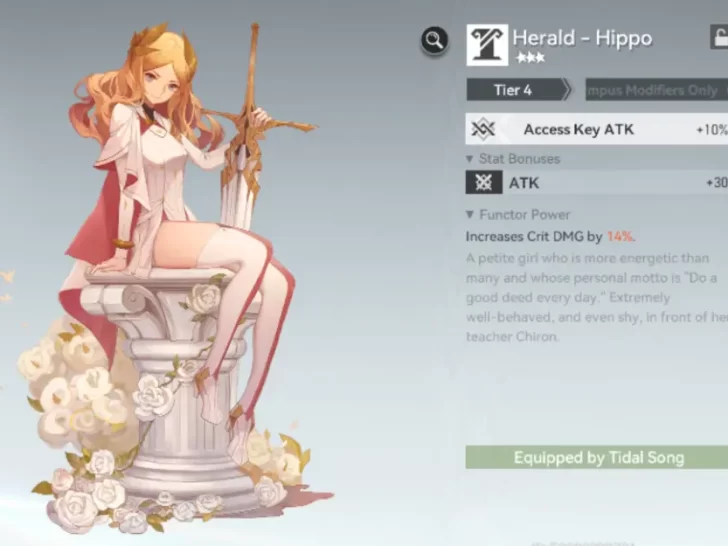
Task: Click the ATK stat bonus row
Action: coord(597,182)
